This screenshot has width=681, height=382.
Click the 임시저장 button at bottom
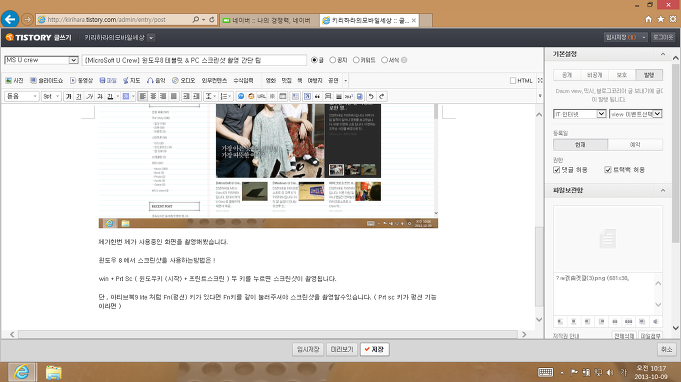pos(308,349)
